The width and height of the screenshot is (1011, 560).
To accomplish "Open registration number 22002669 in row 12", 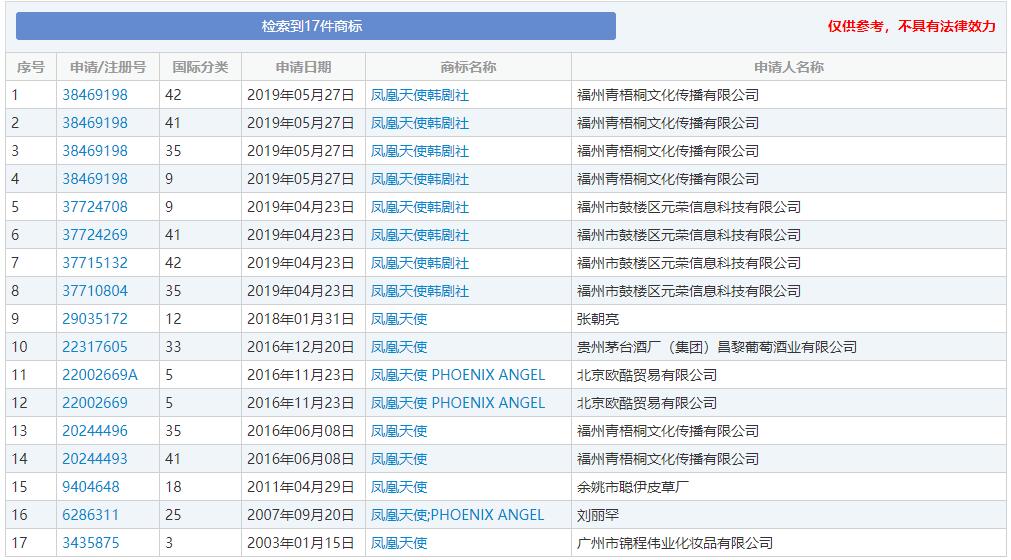I will (95, 403).
